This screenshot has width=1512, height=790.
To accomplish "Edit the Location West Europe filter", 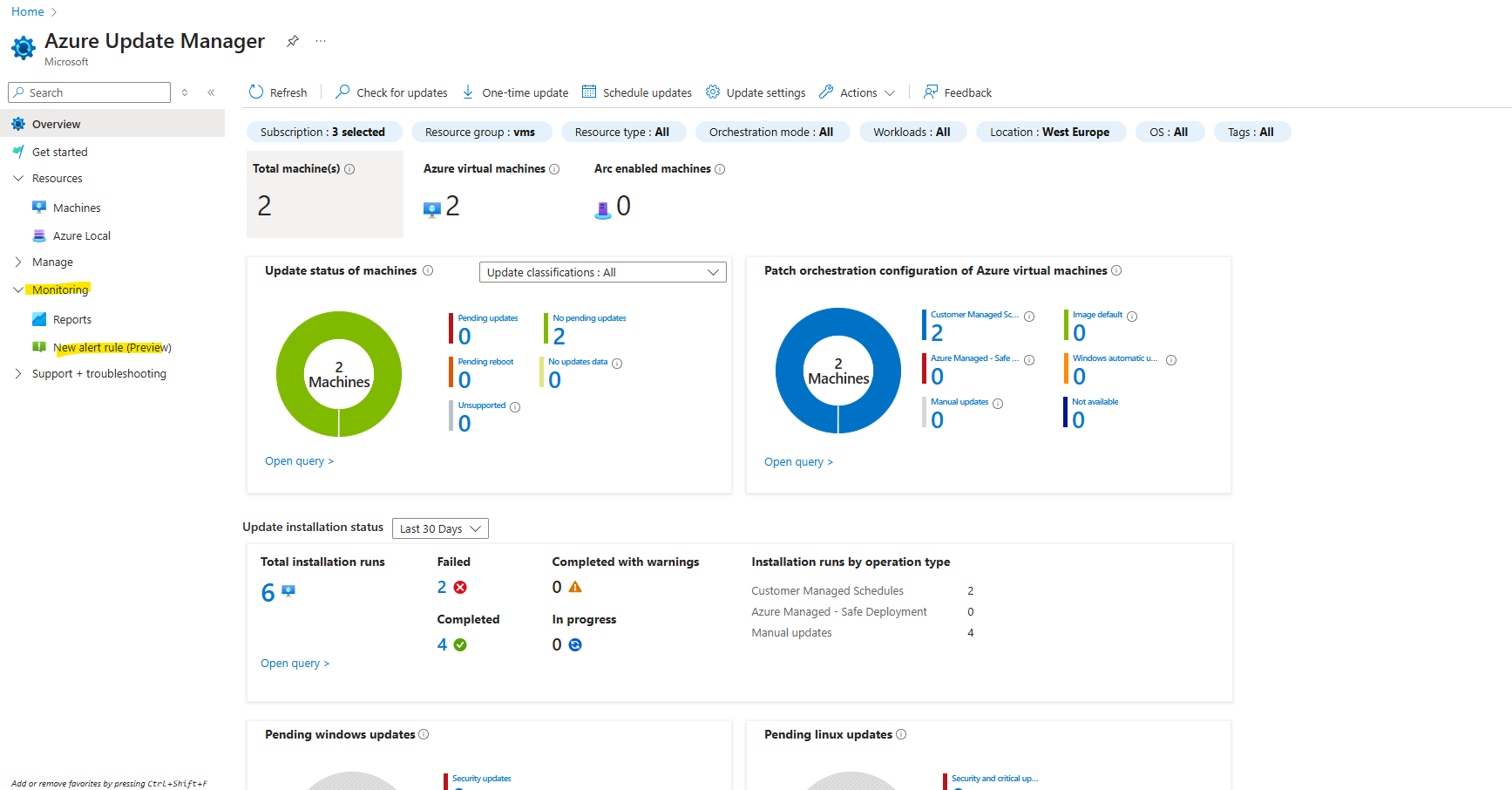I will 1050,132.
